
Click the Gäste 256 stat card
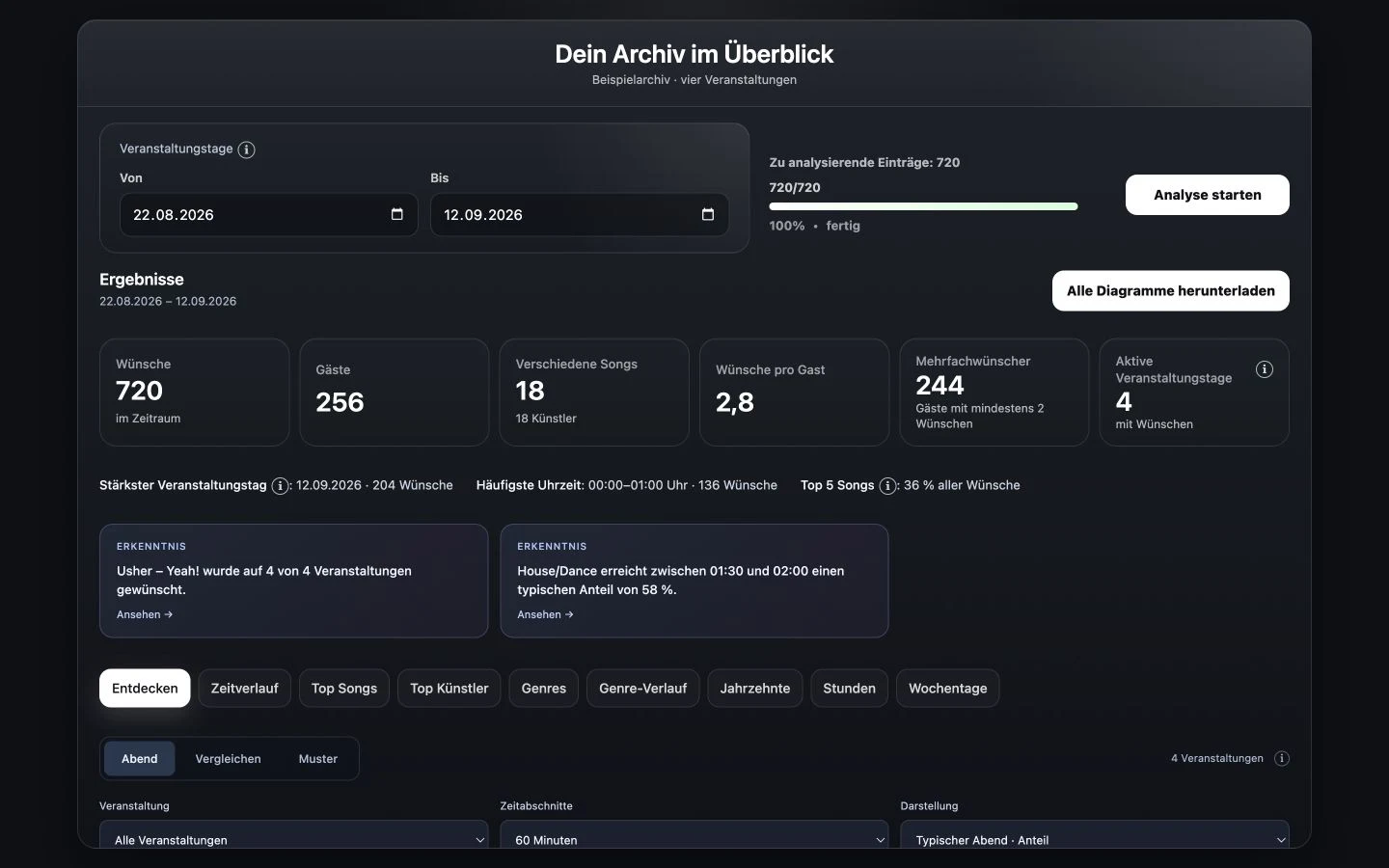[395, 393]
